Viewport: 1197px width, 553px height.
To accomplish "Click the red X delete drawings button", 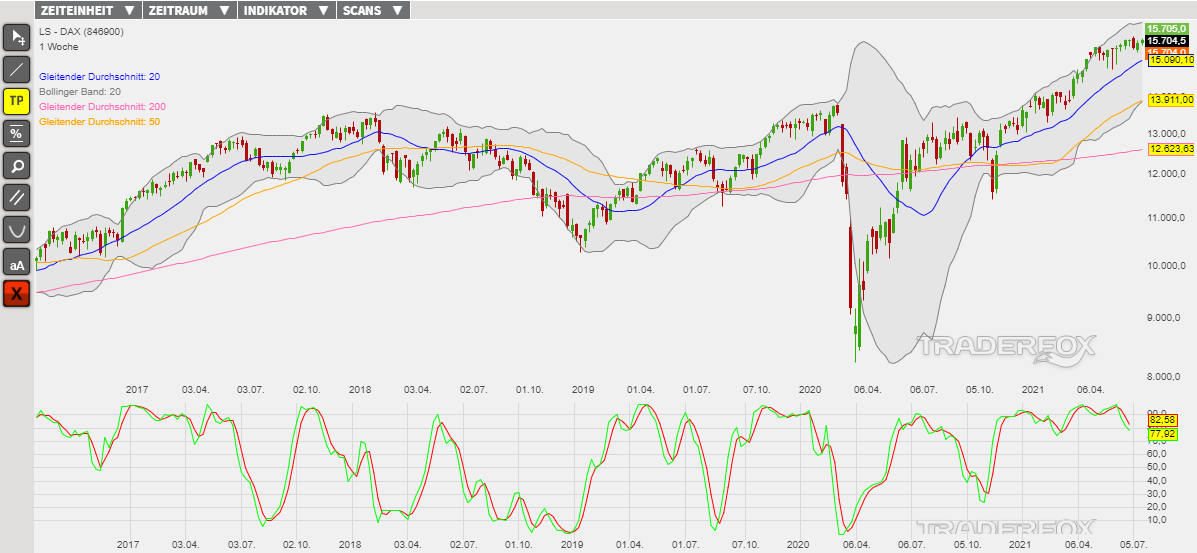I will 17,293.
